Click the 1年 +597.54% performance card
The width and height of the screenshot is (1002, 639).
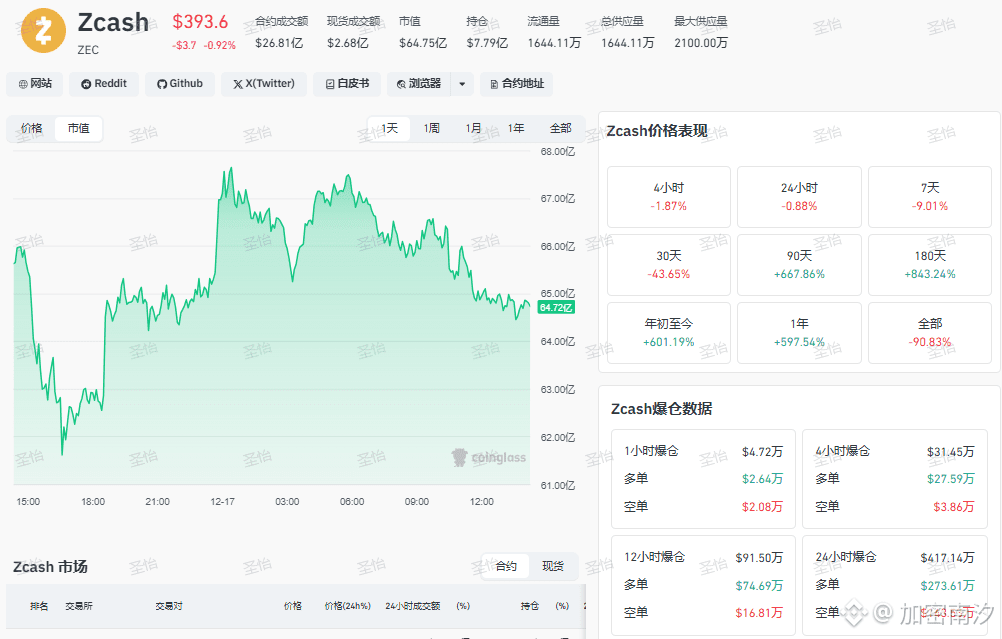tap(799, 333)
